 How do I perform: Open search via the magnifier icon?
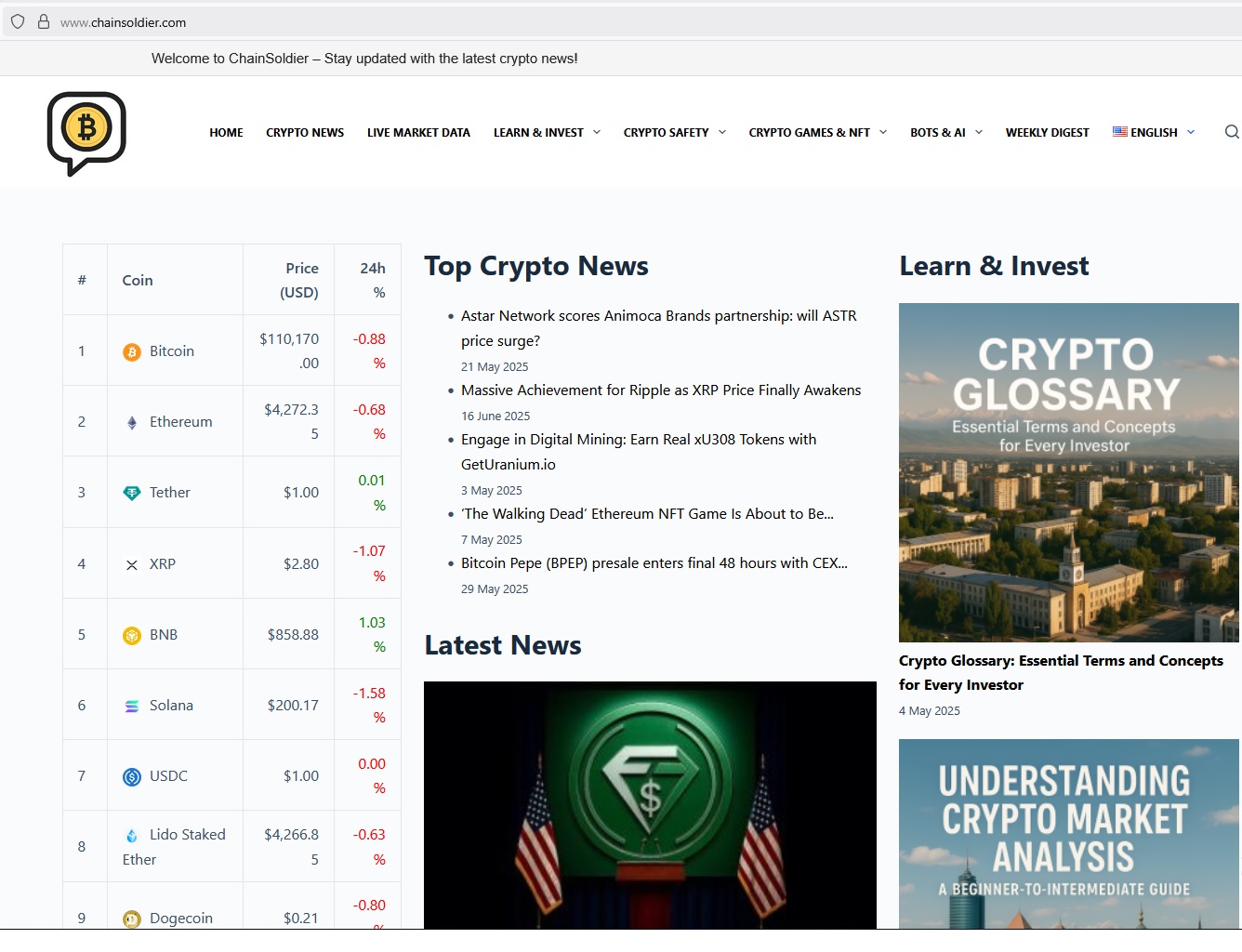point(1233,132)
